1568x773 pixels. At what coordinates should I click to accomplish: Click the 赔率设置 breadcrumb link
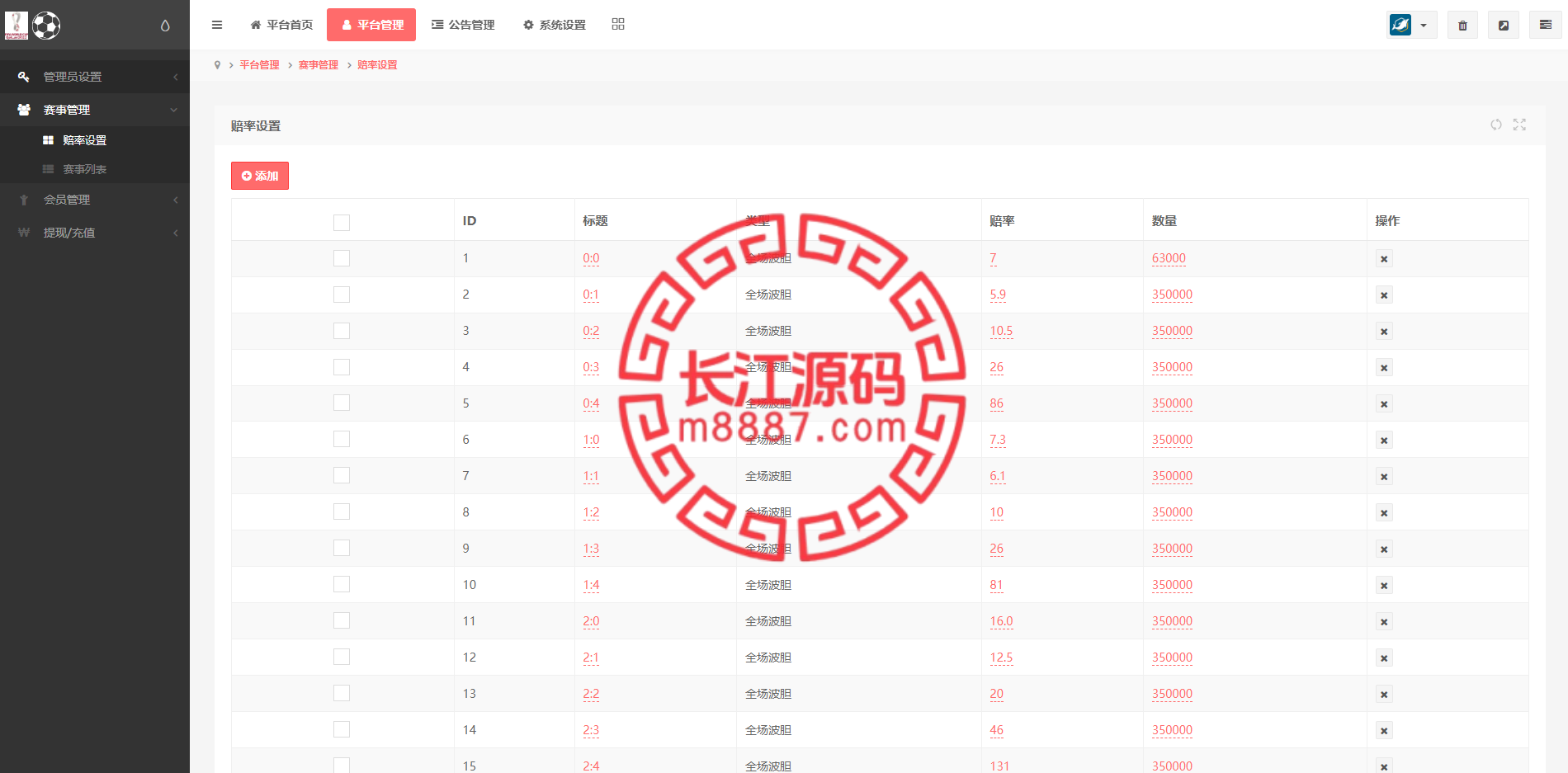tap(377, 65)
